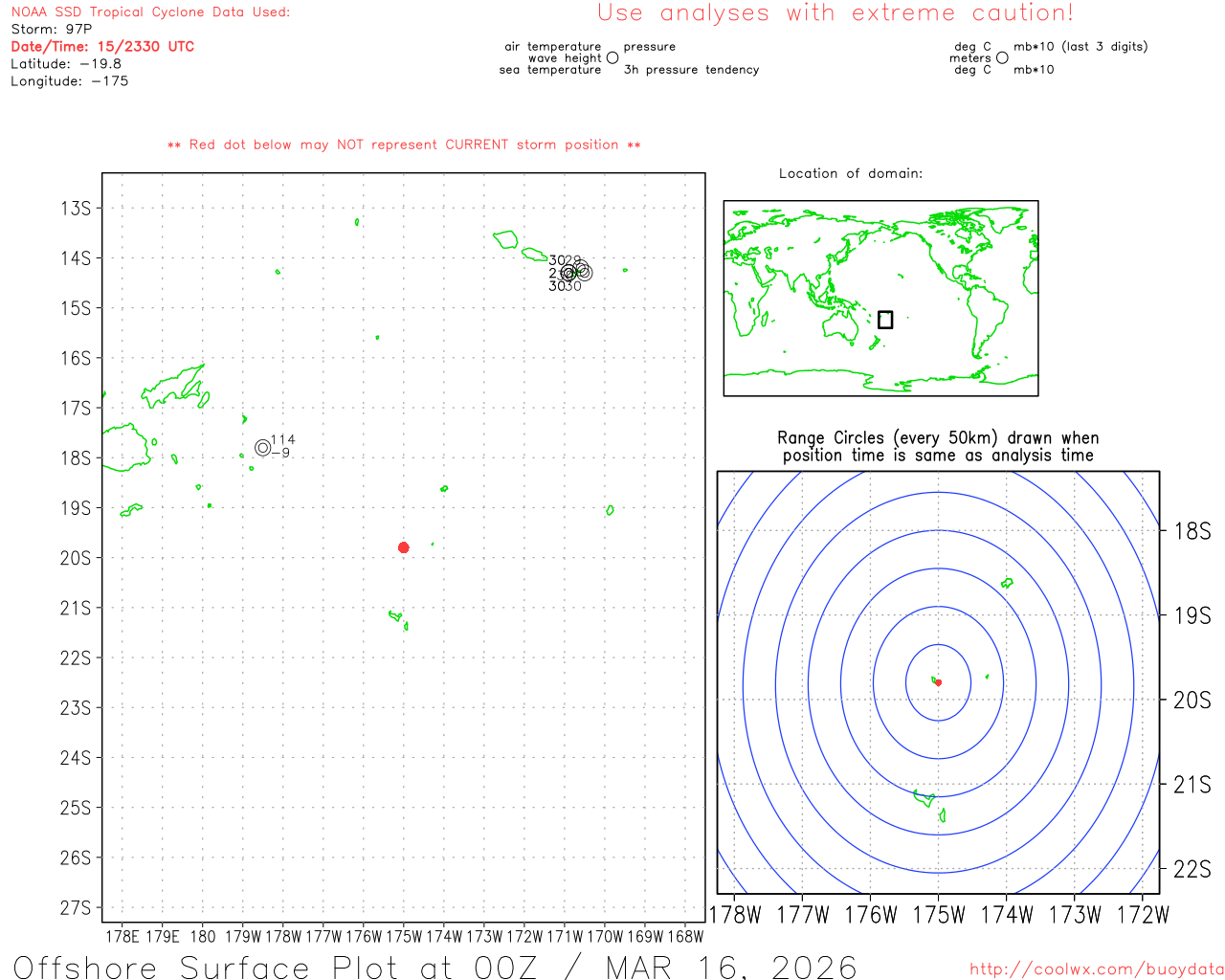Click the '178W' label below range circles map
The height and width of the screenshot is (980, 1225).
pos(735,915)
